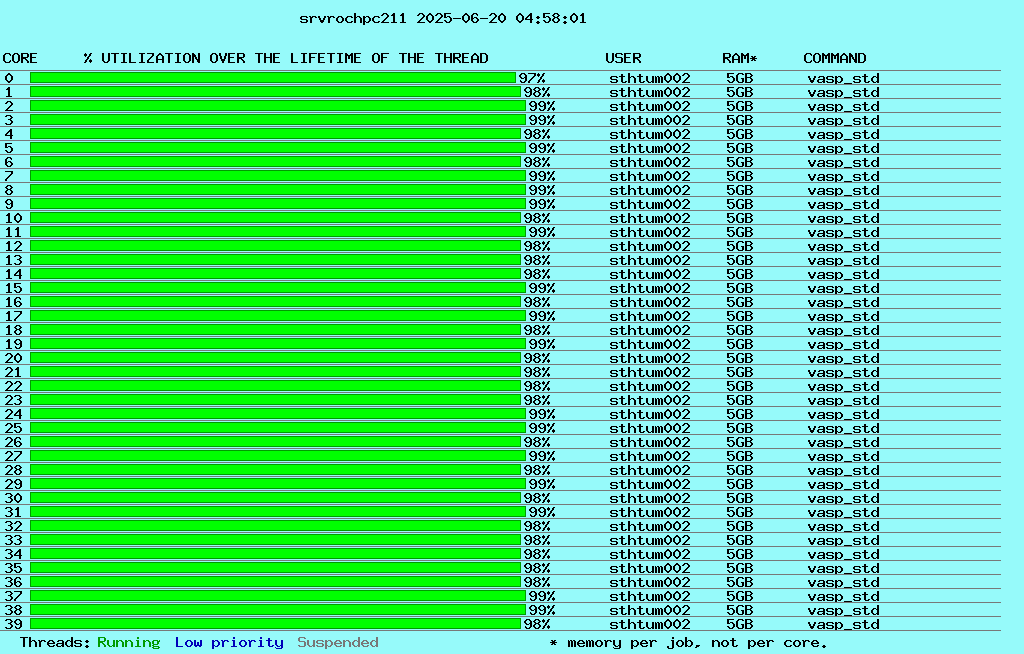
Task: Click the server title srvrochpc211 timestamp
Action: (442, 18)
